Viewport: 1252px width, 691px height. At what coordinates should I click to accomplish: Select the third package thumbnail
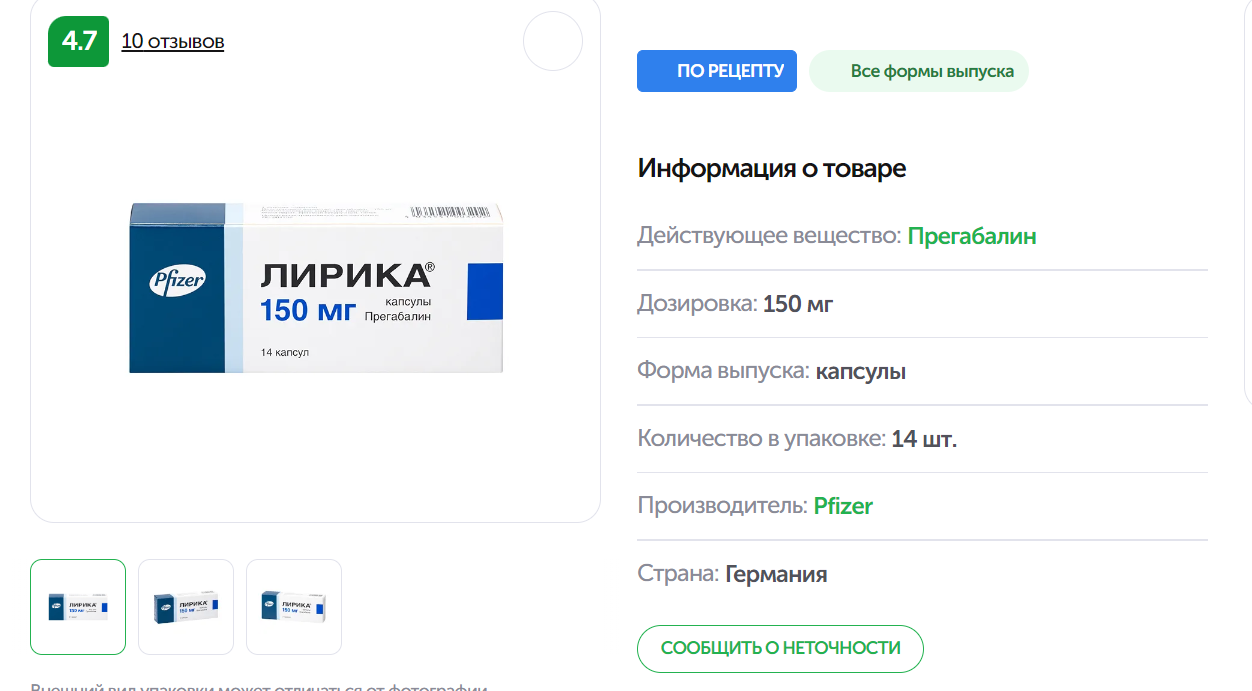[294, 607]
